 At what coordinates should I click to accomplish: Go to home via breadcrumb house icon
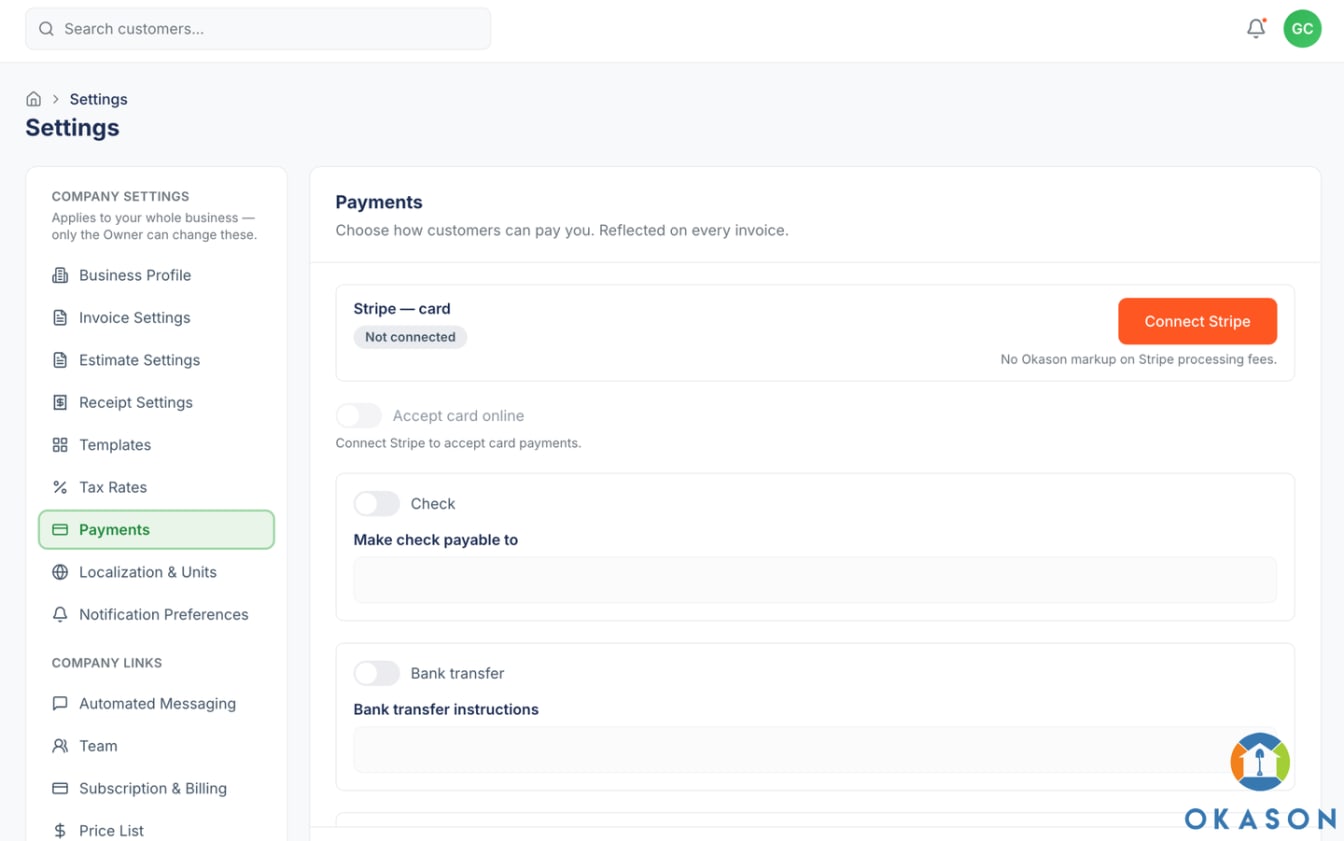(x=34, y=99)
